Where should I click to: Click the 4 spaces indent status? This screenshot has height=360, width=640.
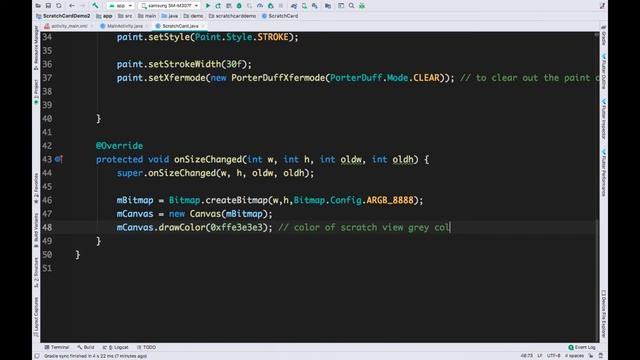574,356
